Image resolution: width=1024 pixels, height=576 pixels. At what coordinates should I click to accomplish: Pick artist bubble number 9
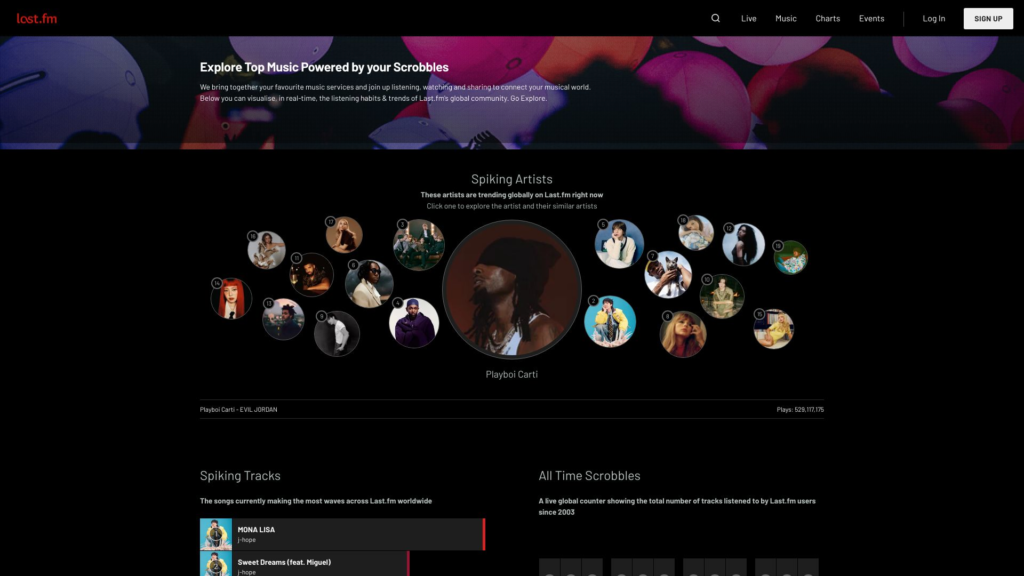[x=337, y=334]
